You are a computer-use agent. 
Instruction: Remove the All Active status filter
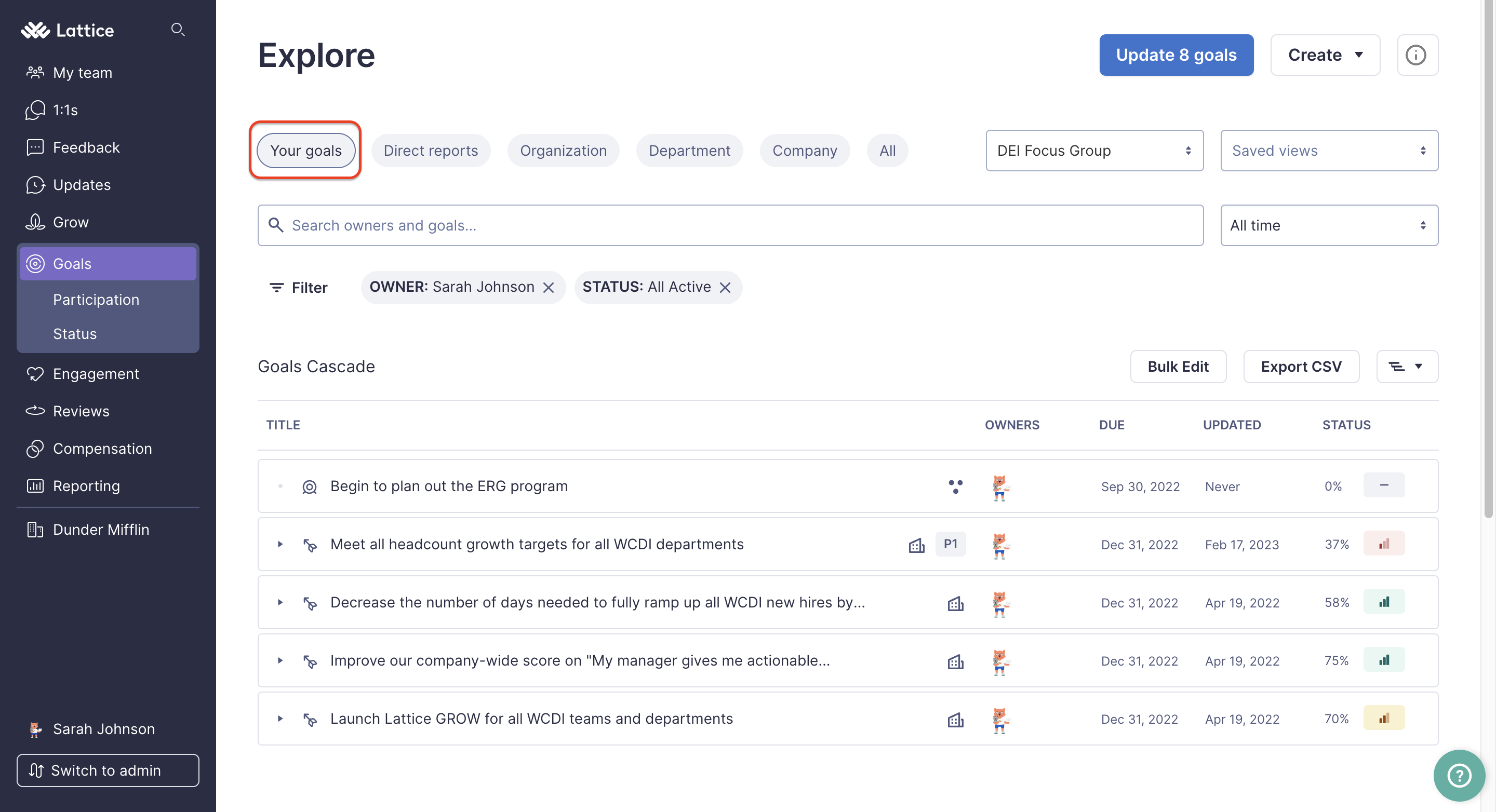[725, 287]
